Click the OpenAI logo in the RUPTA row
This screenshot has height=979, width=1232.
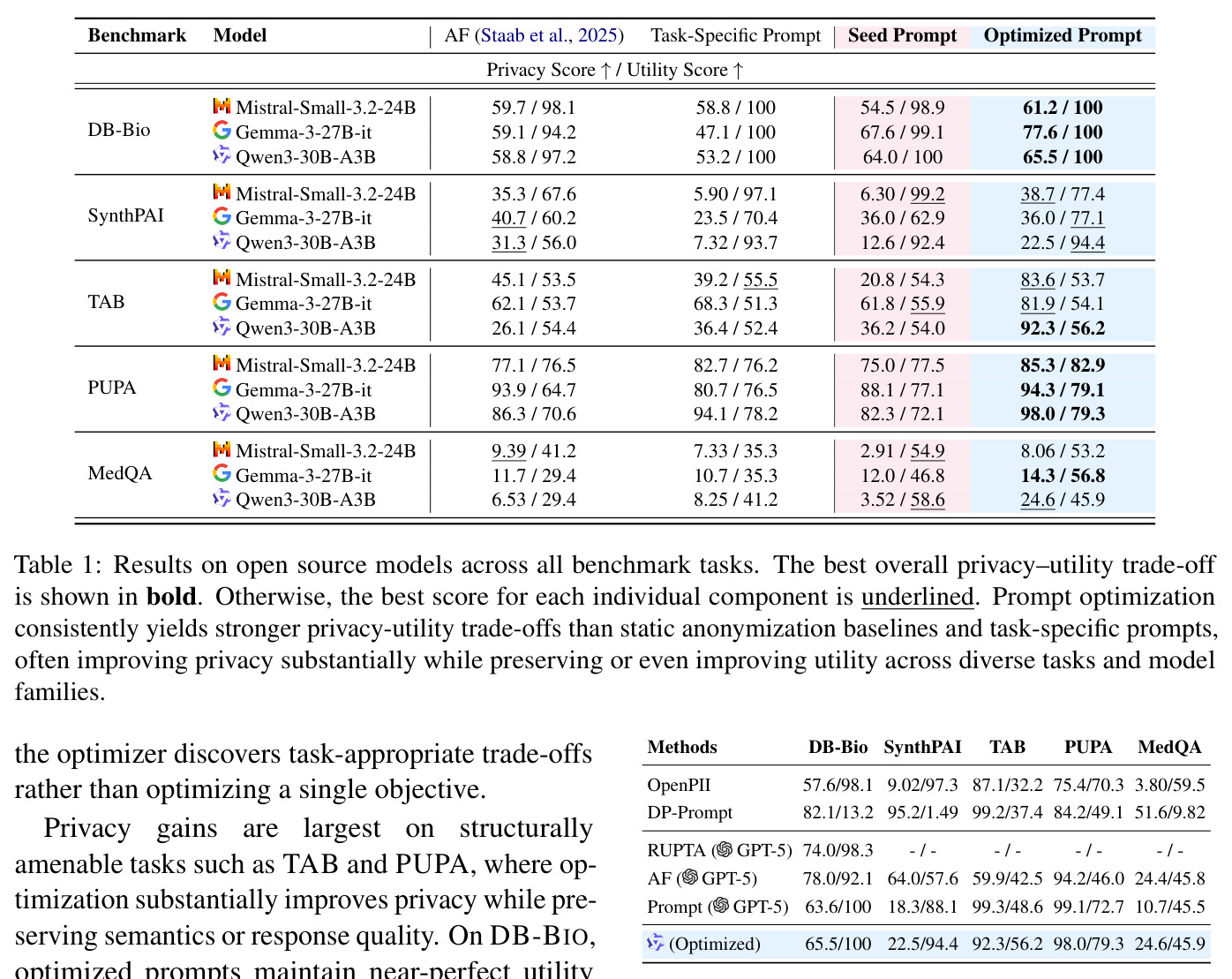pos(724,849)
